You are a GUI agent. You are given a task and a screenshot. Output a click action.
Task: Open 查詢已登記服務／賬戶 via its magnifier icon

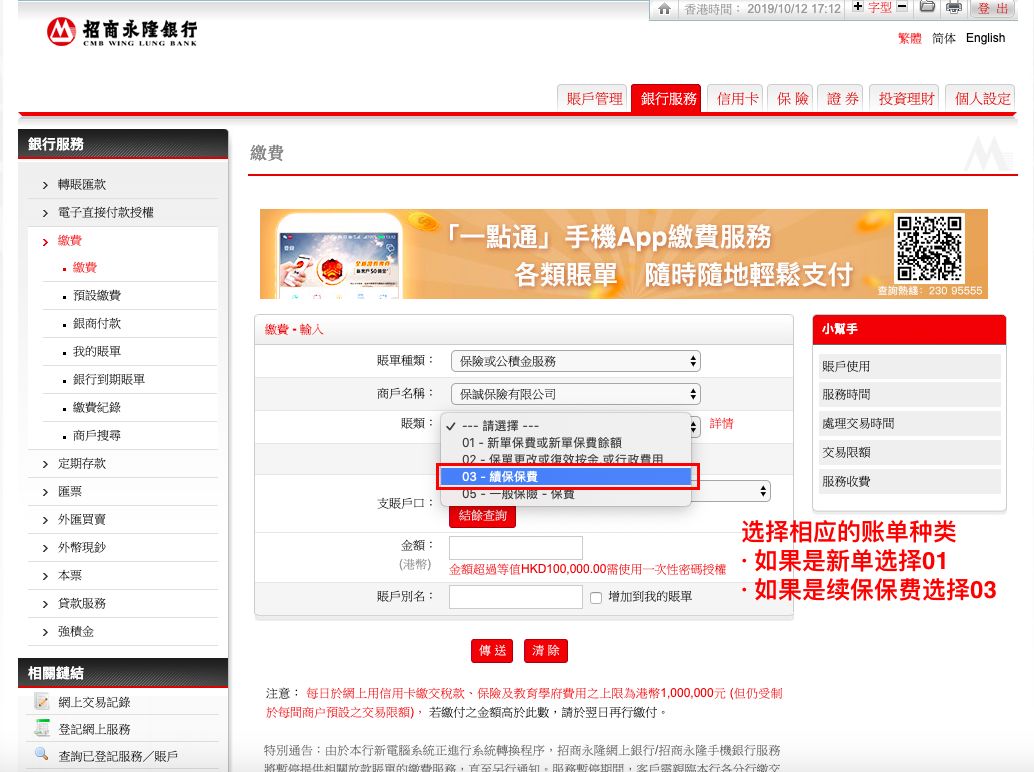(x=42, y=755)
